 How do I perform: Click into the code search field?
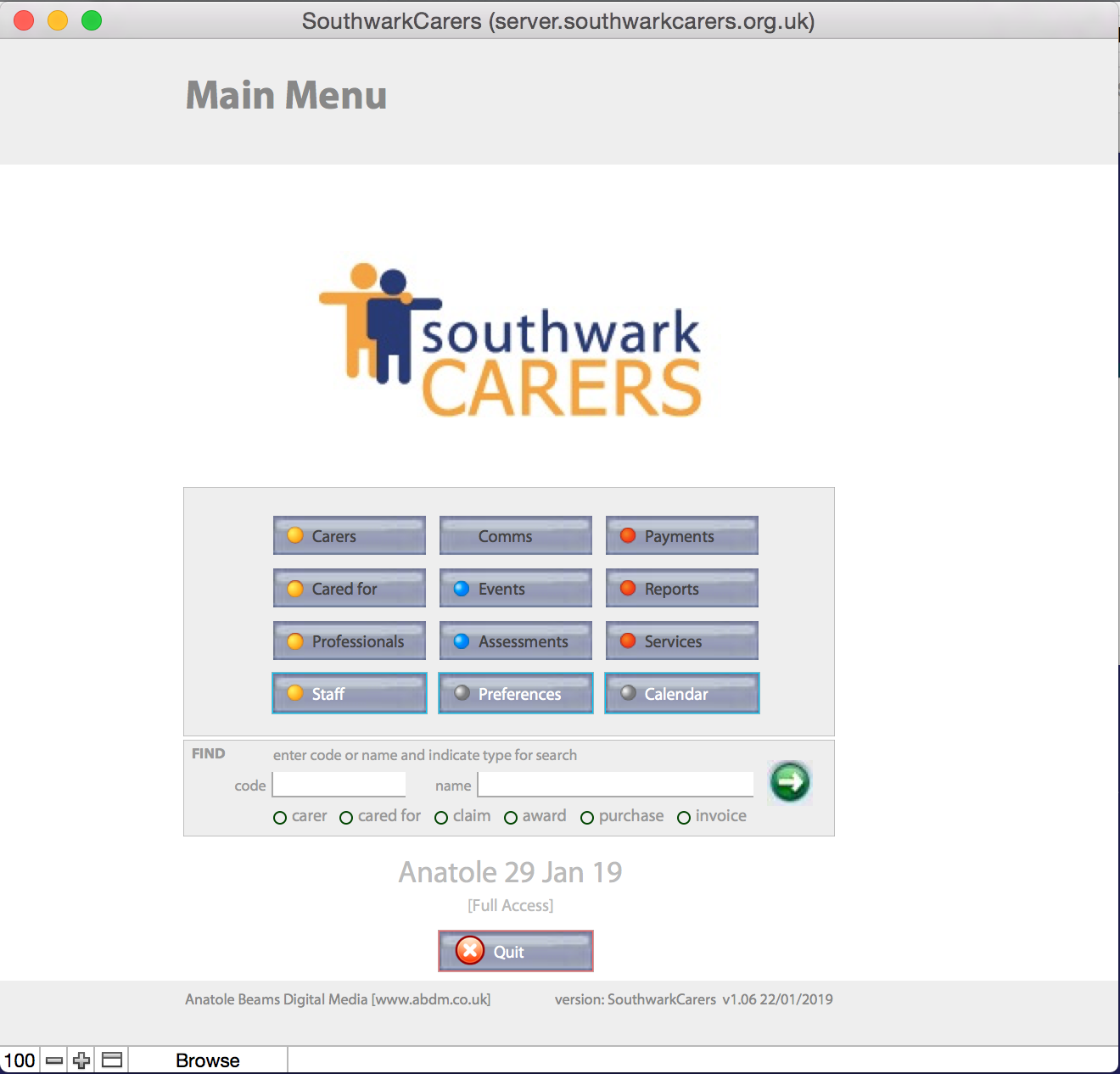pos(339,784)
